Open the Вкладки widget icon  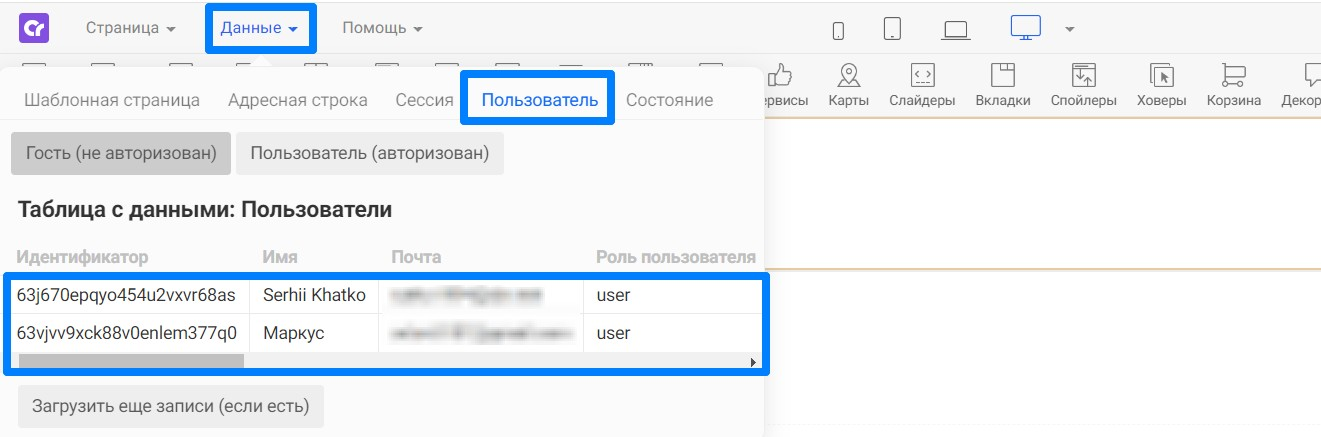[1003, 86]
